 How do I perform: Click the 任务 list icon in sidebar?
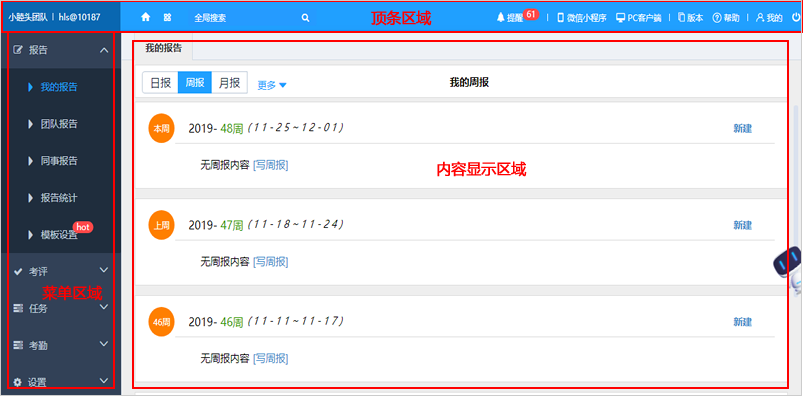pyautogui.click(x=18, y=308)
